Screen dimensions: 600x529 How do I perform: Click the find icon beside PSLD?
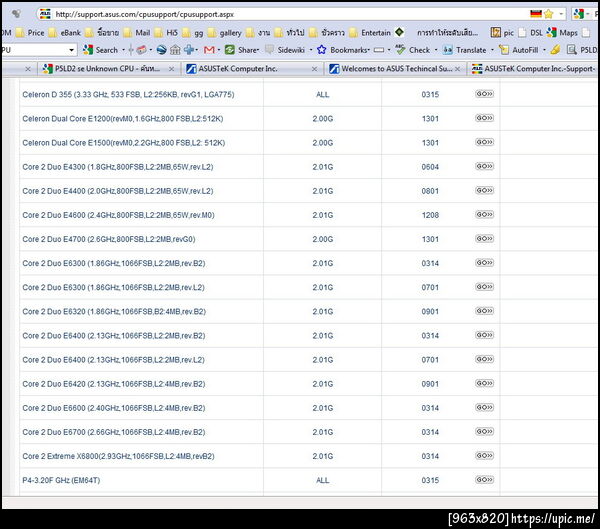pos(571,49)
